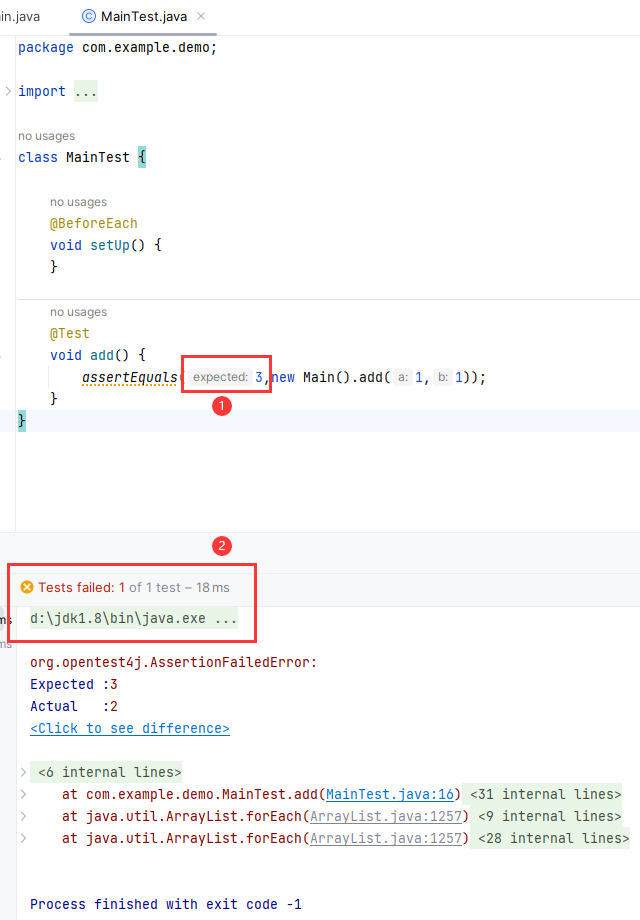Click the no usages hint above class MainTest
This screenshot has width=640, height=920.
46,136
